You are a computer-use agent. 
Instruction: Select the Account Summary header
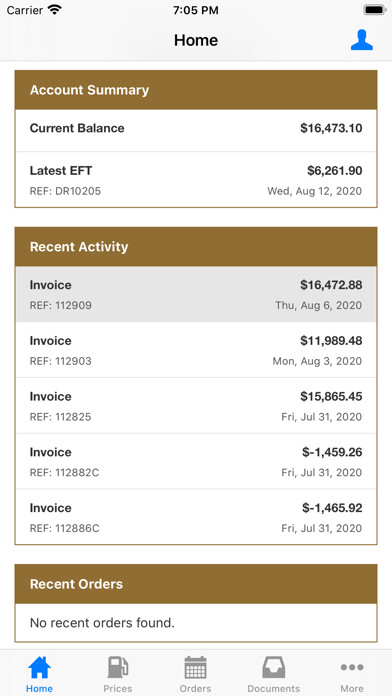[x=196, y=90]
